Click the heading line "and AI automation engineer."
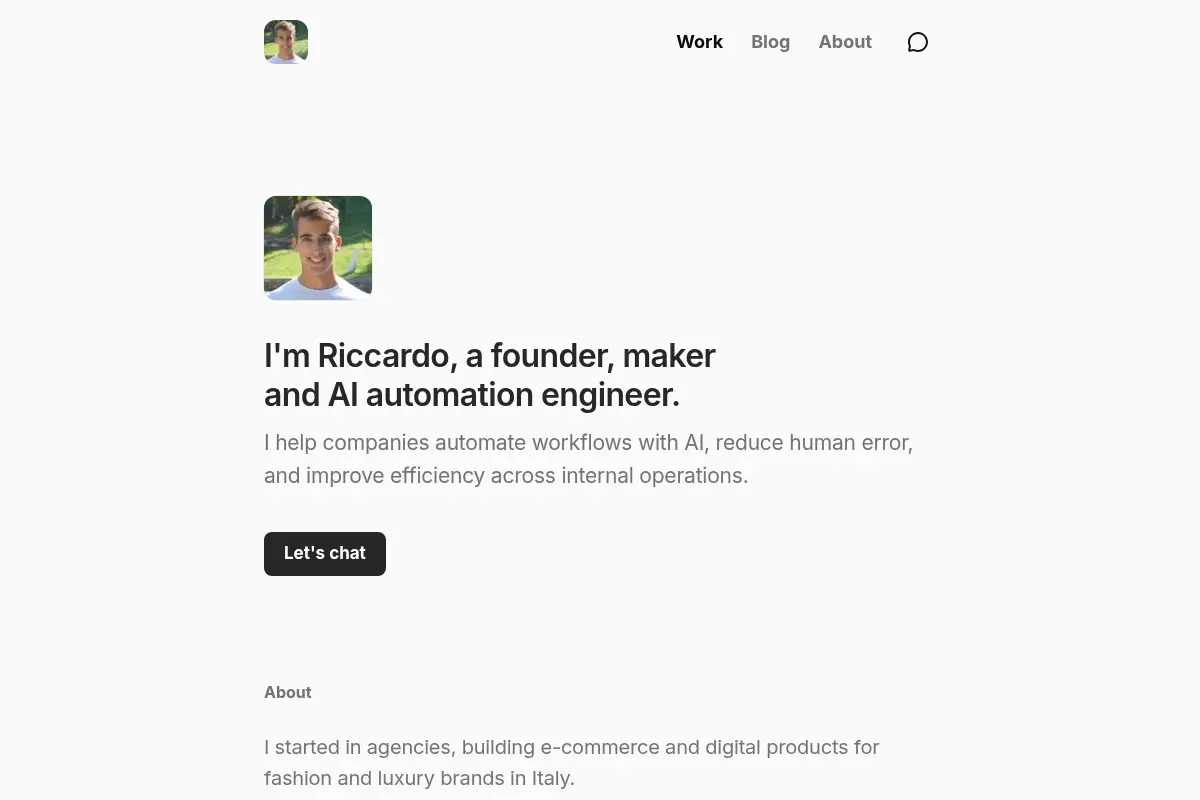 click(x=472, y=395)
